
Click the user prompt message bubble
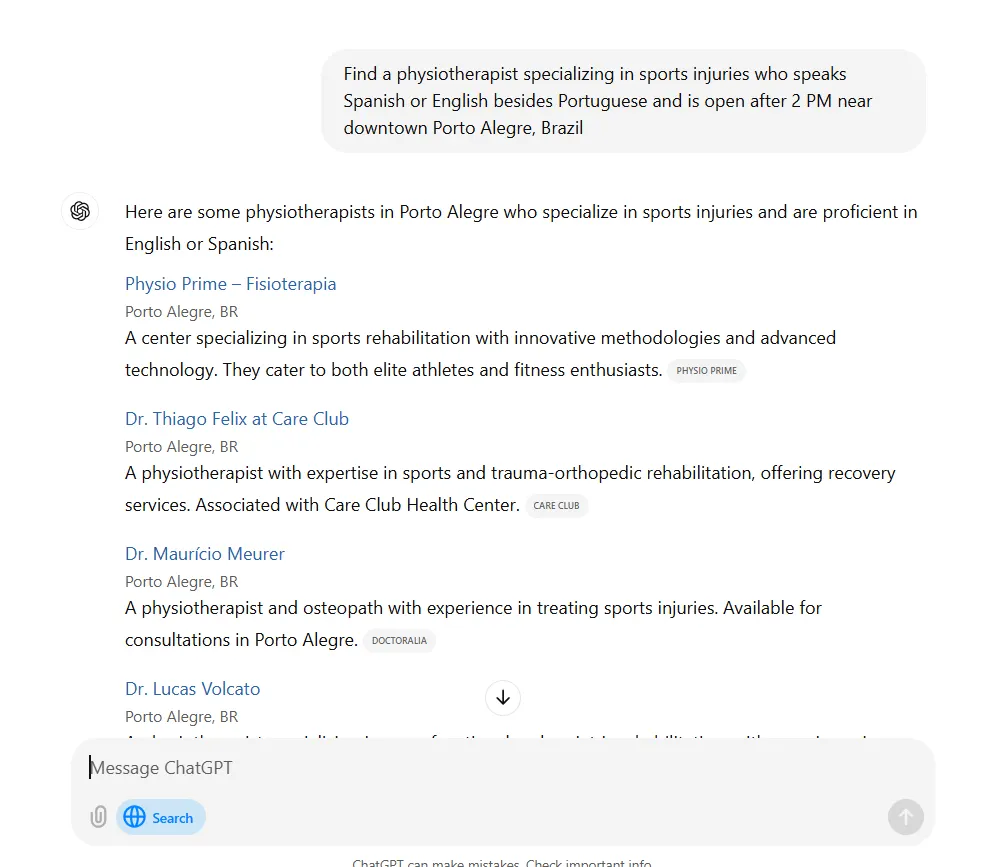(623, 101)
